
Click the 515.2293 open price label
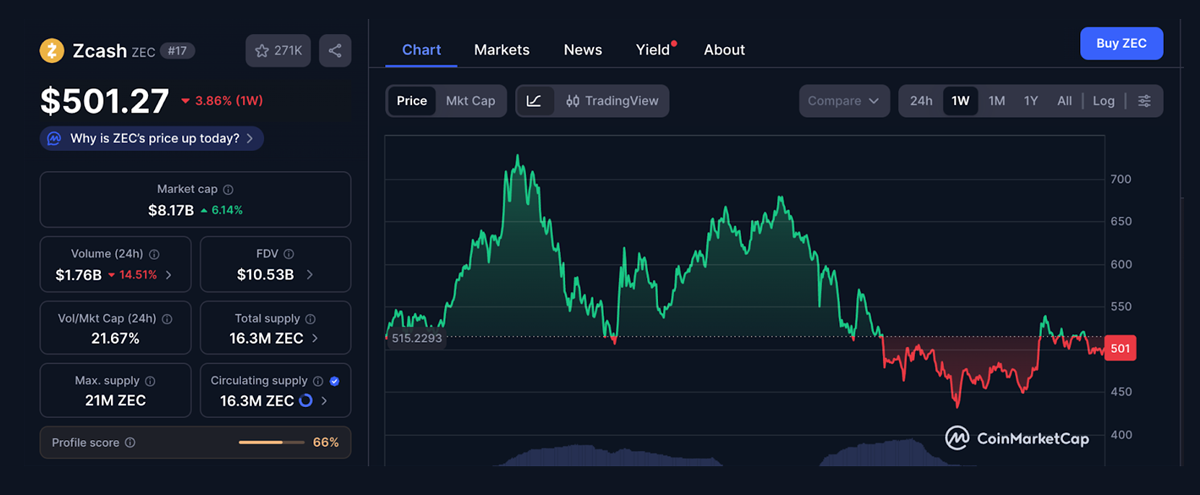pos(415,338)
